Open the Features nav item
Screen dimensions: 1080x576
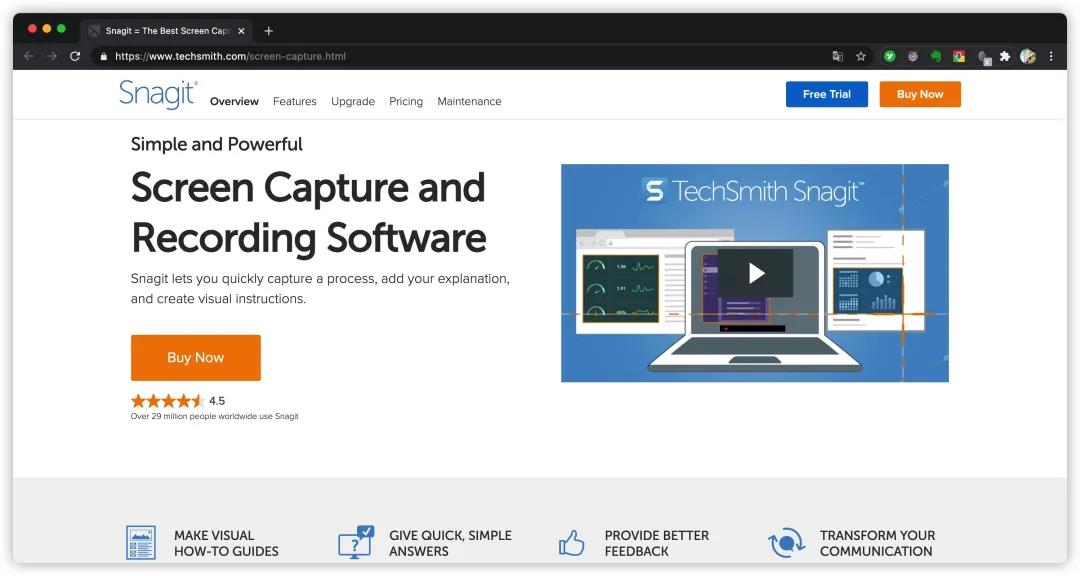295,101
